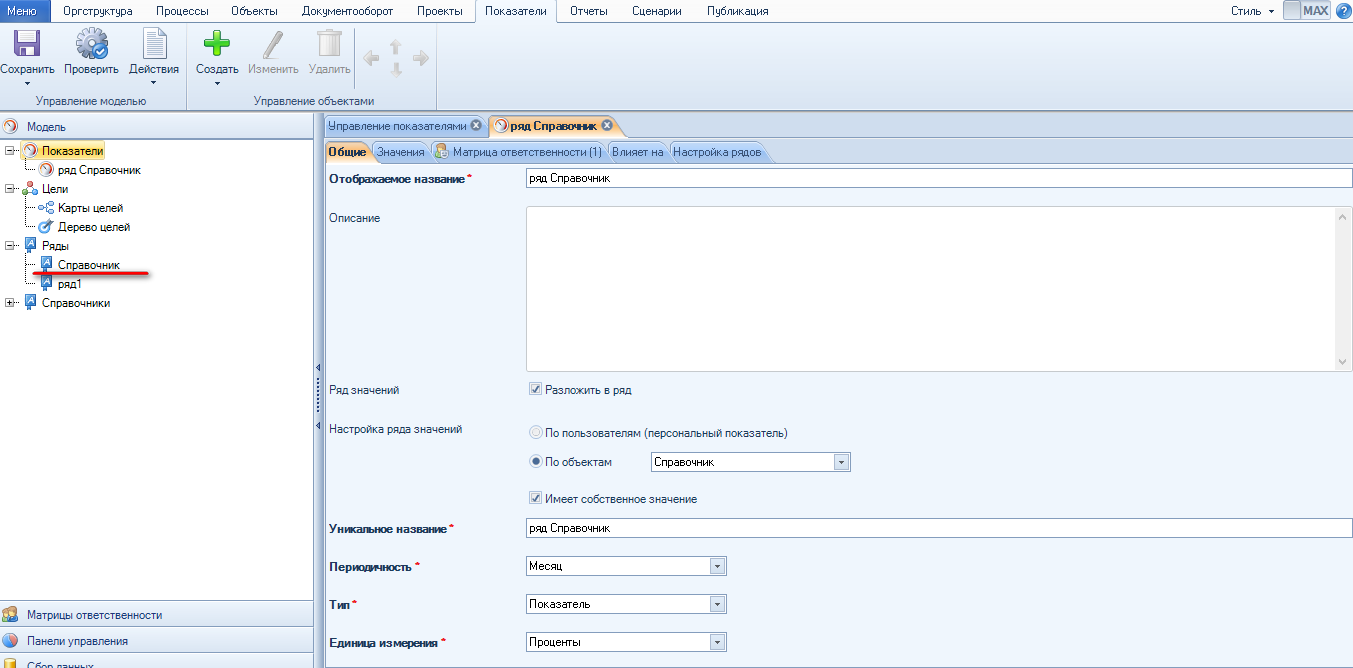Screen dimensions: 1353x668
Task: Open the Матрицы ответственности panel icon
Action: pos(11,615)
